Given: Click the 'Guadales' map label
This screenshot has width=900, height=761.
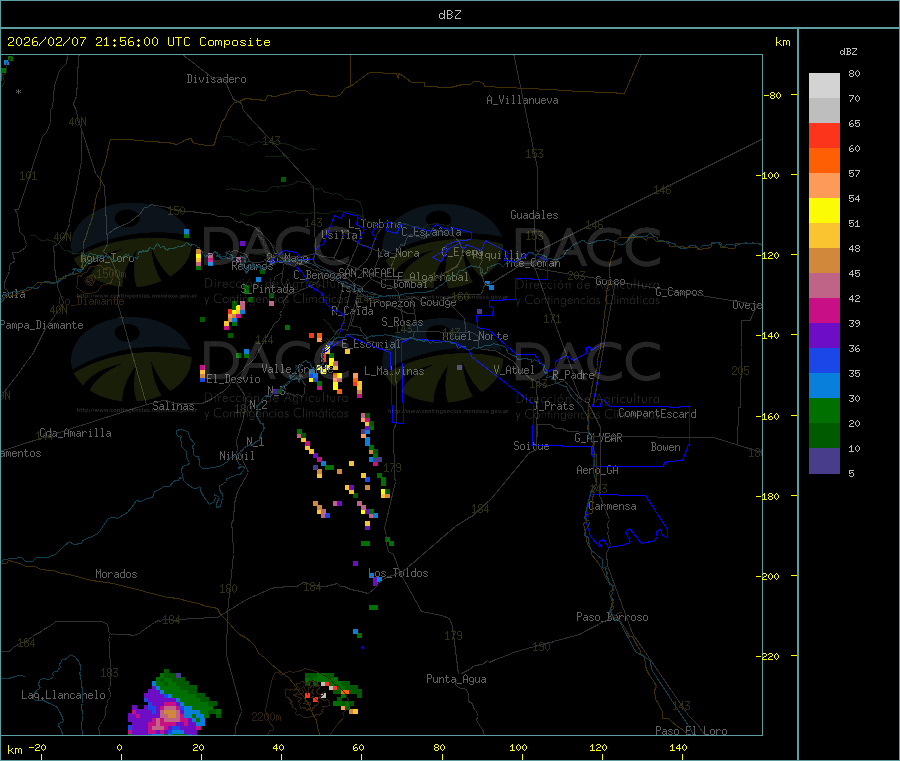Looking at the screenshot, I should tap(534, 215).
